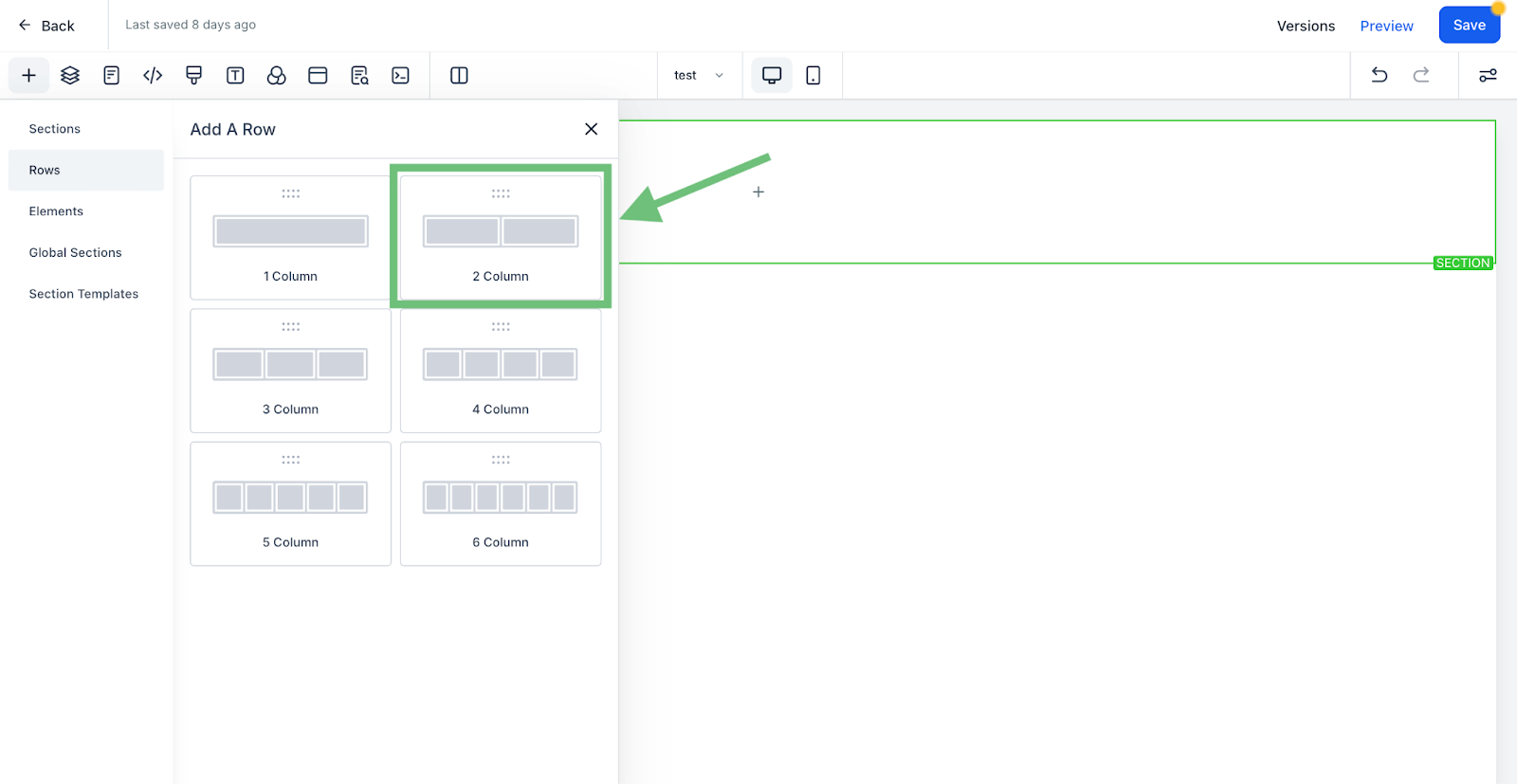Image resolution: width=1517 pixels, height=784 pixels.
Task: Toggle the split column layout icon
Action: [x=459, y=76]
